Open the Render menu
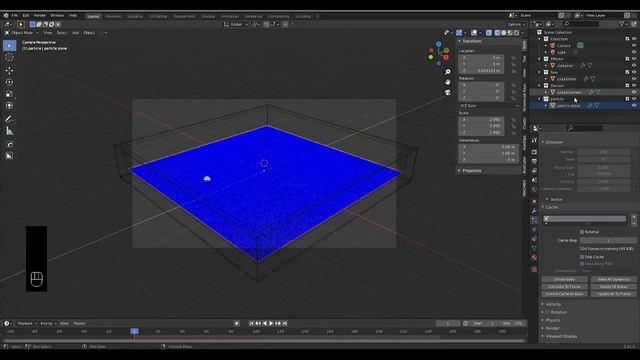Image resolution: width=640 pixels, height=360 pixels. (x=40, y=16)
